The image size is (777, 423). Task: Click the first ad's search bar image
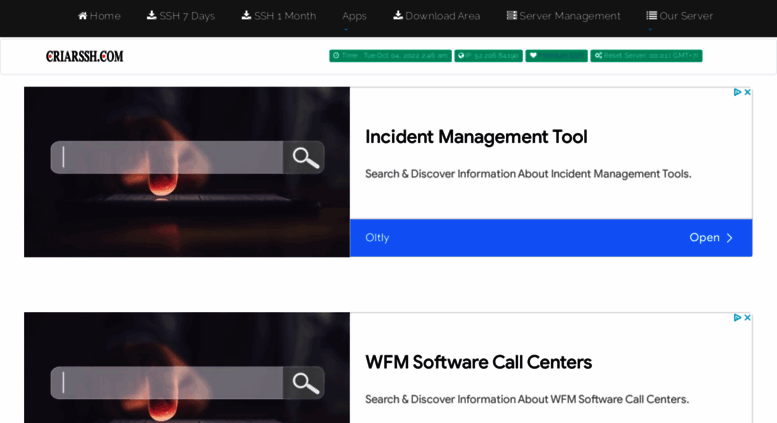coord(187,158)
